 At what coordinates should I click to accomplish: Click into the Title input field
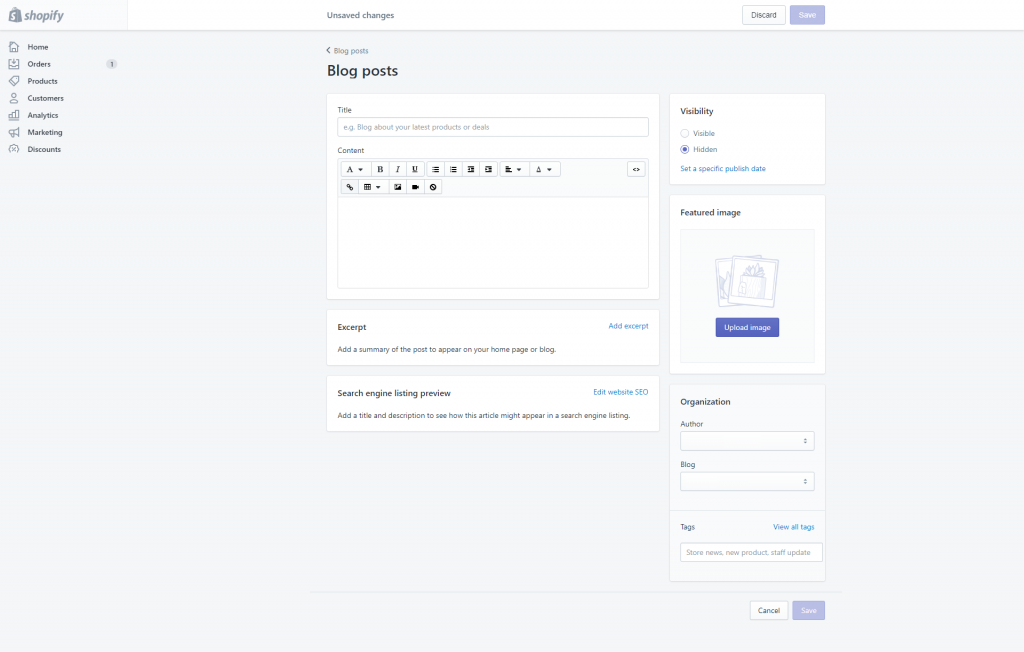[493, 127]
